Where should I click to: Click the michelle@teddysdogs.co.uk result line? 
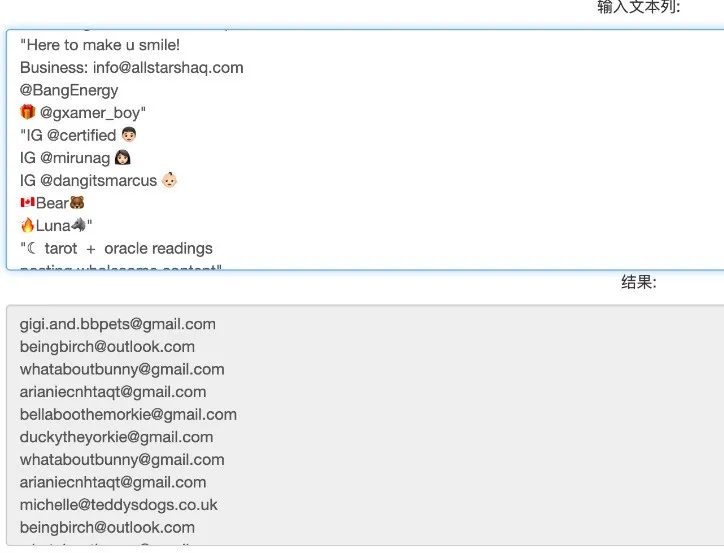pos(118,505)
